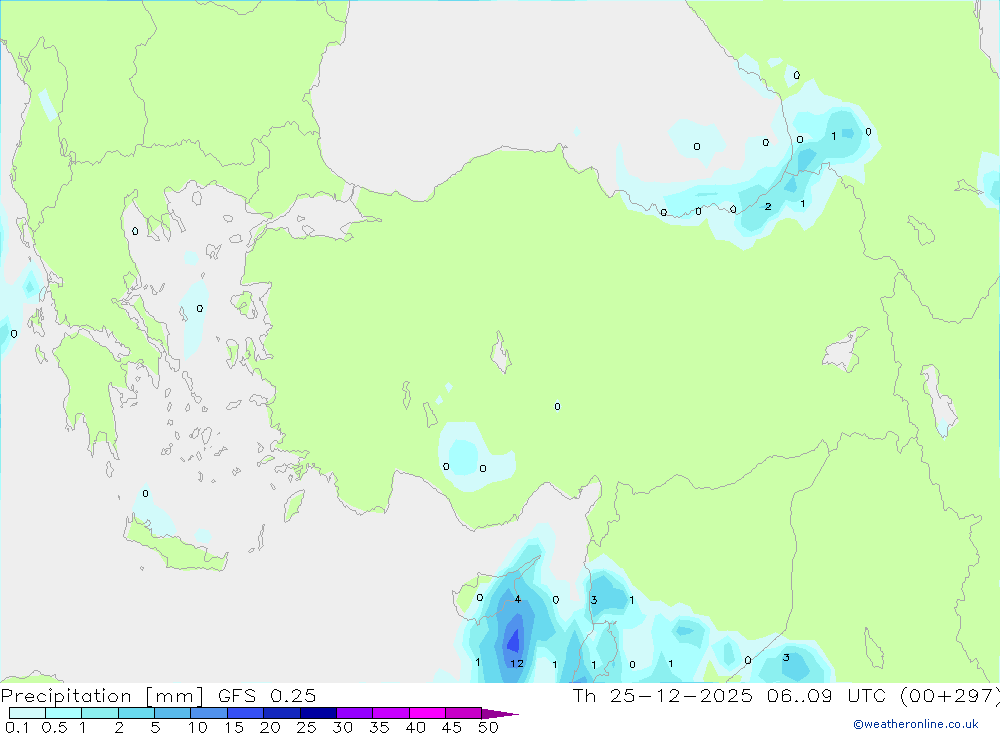This screenshot has height=733, width=1000.
Task: Click the over-50 arrow tip of the legend
Action: [500, 714]
